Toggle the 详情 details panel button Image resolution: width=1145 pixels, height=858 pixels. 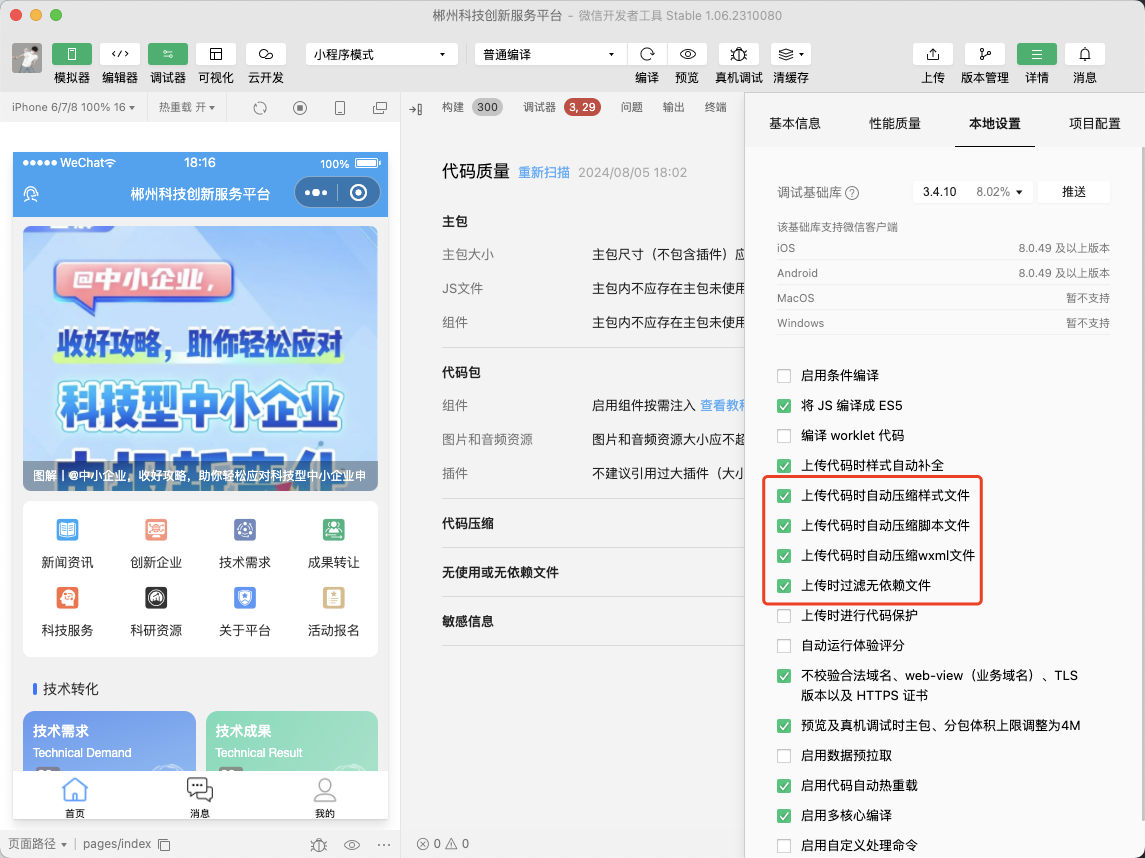1036,54
